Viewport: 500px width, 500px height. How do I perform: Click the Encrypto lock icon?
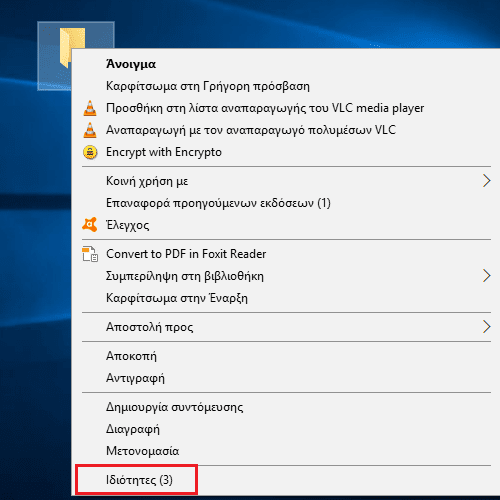coord(90,152)
